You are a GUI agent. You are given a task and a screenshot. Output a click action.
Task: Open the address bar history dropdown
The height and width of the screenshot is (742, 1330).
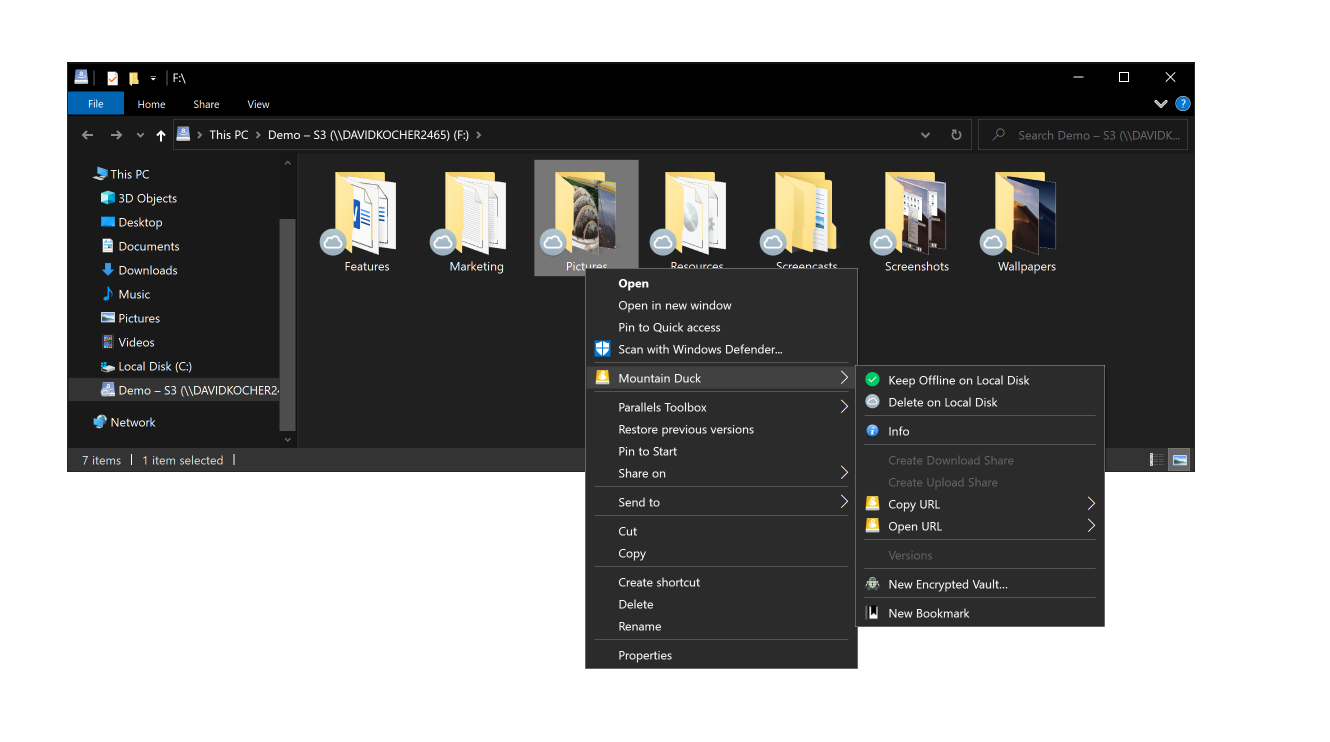tap(926, 135)
